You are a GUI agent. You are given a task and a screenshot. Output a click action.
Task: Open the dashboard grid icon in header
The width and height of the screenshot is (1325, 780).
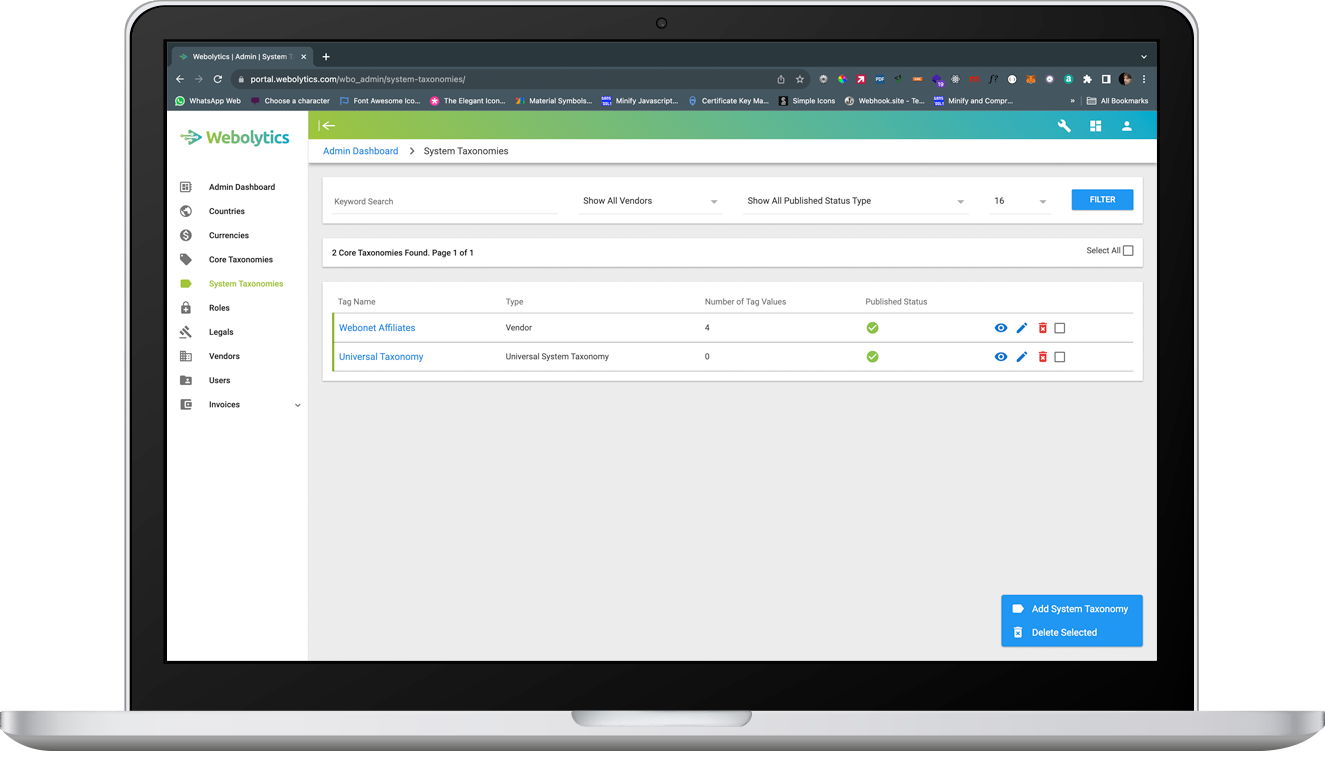1095,126
